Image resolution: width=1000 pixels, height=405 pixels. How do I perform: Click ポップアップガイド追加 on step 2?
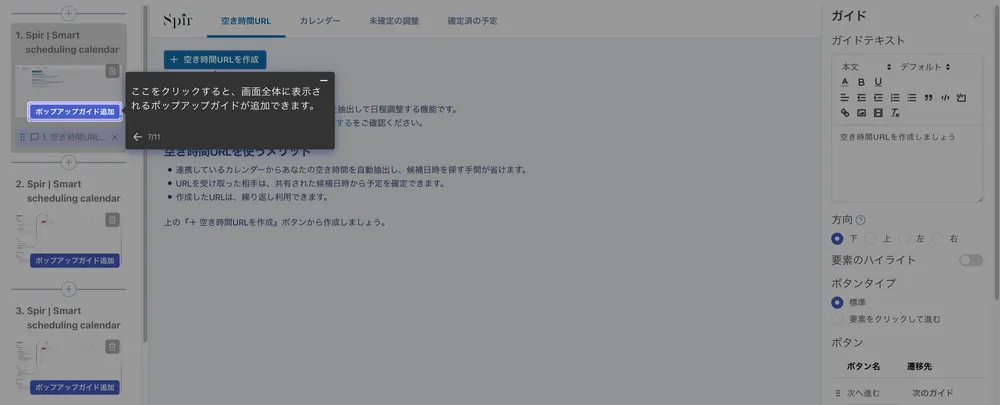pos(75,260)
